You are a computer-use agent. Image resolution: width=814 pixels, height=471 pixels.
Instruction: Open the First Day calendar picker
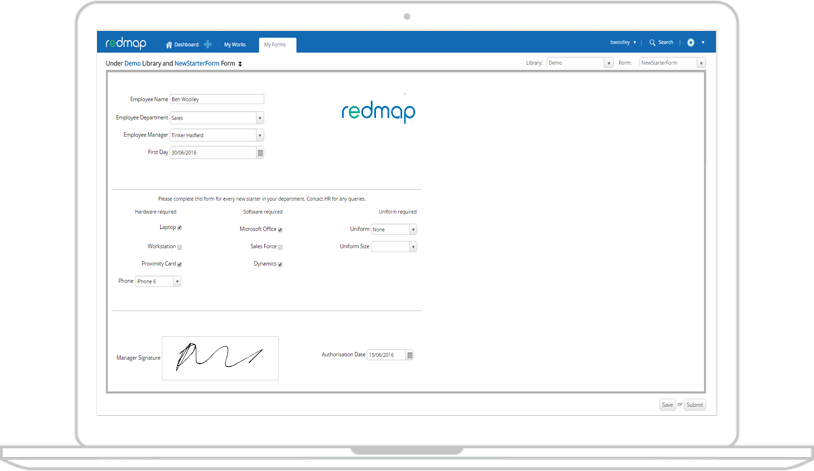(260, 153)
